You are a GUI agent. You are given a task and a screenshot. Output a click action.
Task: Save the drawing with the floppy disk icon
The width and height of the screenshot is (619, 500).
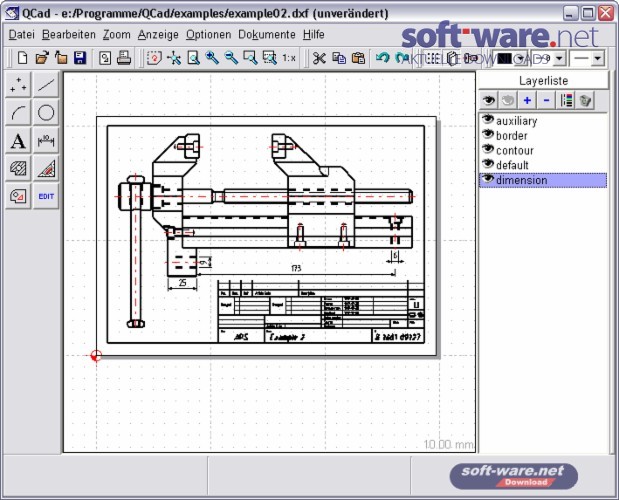point(80,58)
